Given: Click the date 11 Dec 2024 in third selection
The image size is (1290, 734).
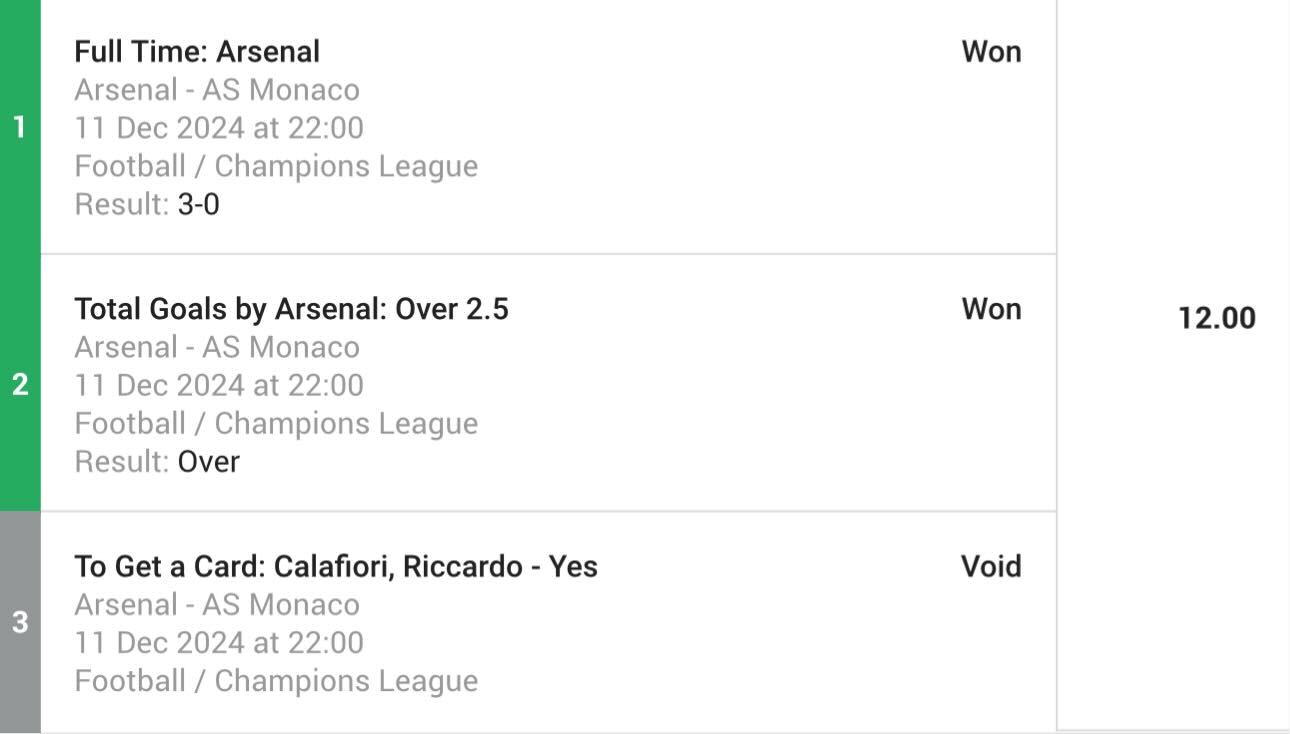Looking at the screenshot, I should click(x=159, y=642).
